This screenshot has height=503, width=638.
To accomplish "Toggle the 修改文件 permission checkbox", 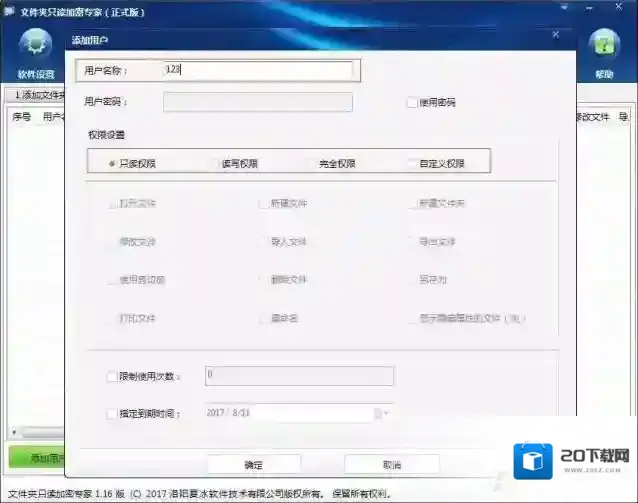I will tap(111, 242).
